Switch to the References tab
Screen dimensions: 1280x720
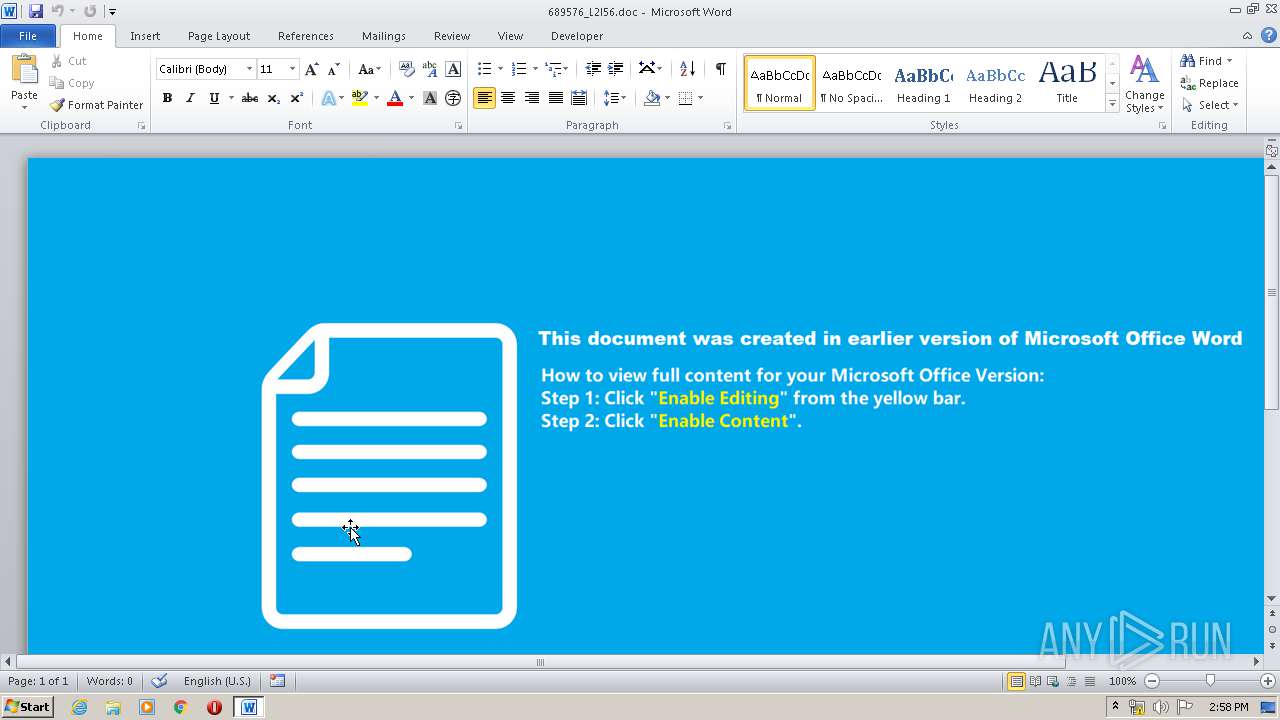[306, 36]
